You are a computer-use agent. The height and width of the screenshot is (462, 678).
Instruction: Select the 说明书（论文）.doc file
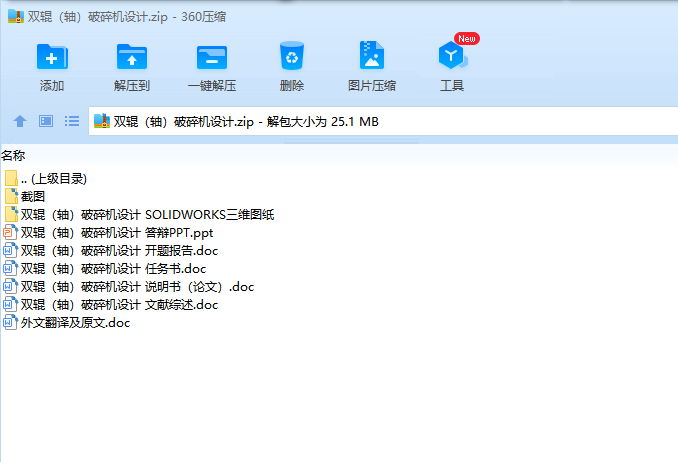click(x=129, y=286)
